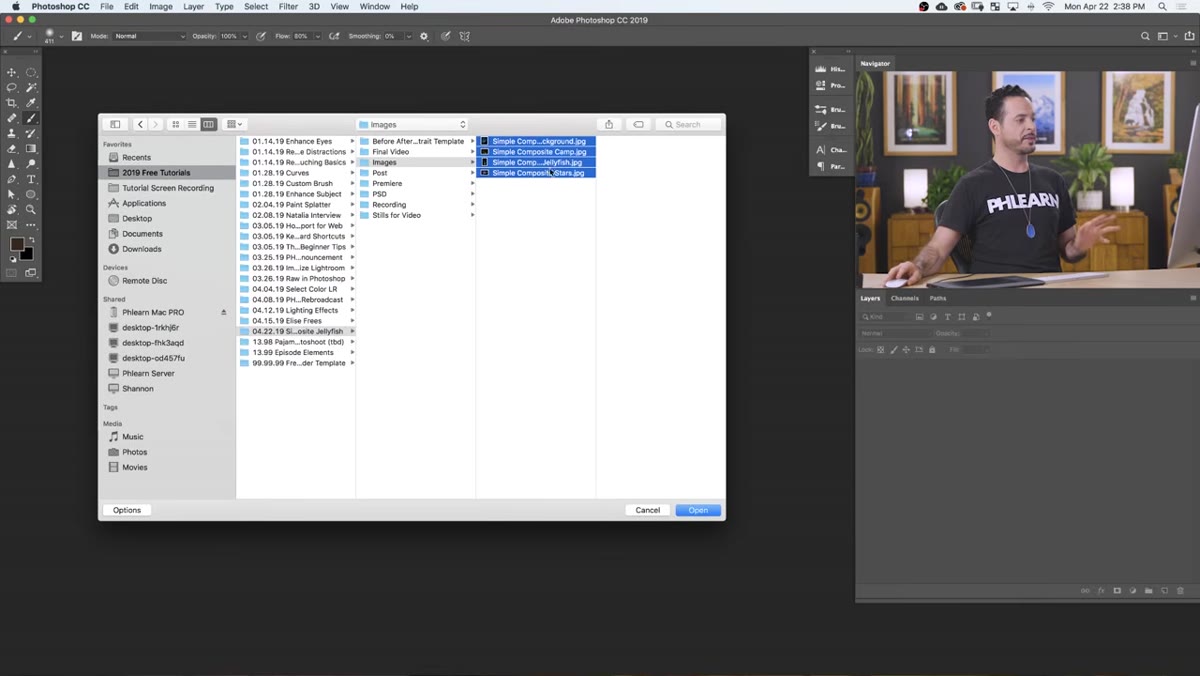Switch to the Channels tab
1200x676 pixels.
[904, 298]
